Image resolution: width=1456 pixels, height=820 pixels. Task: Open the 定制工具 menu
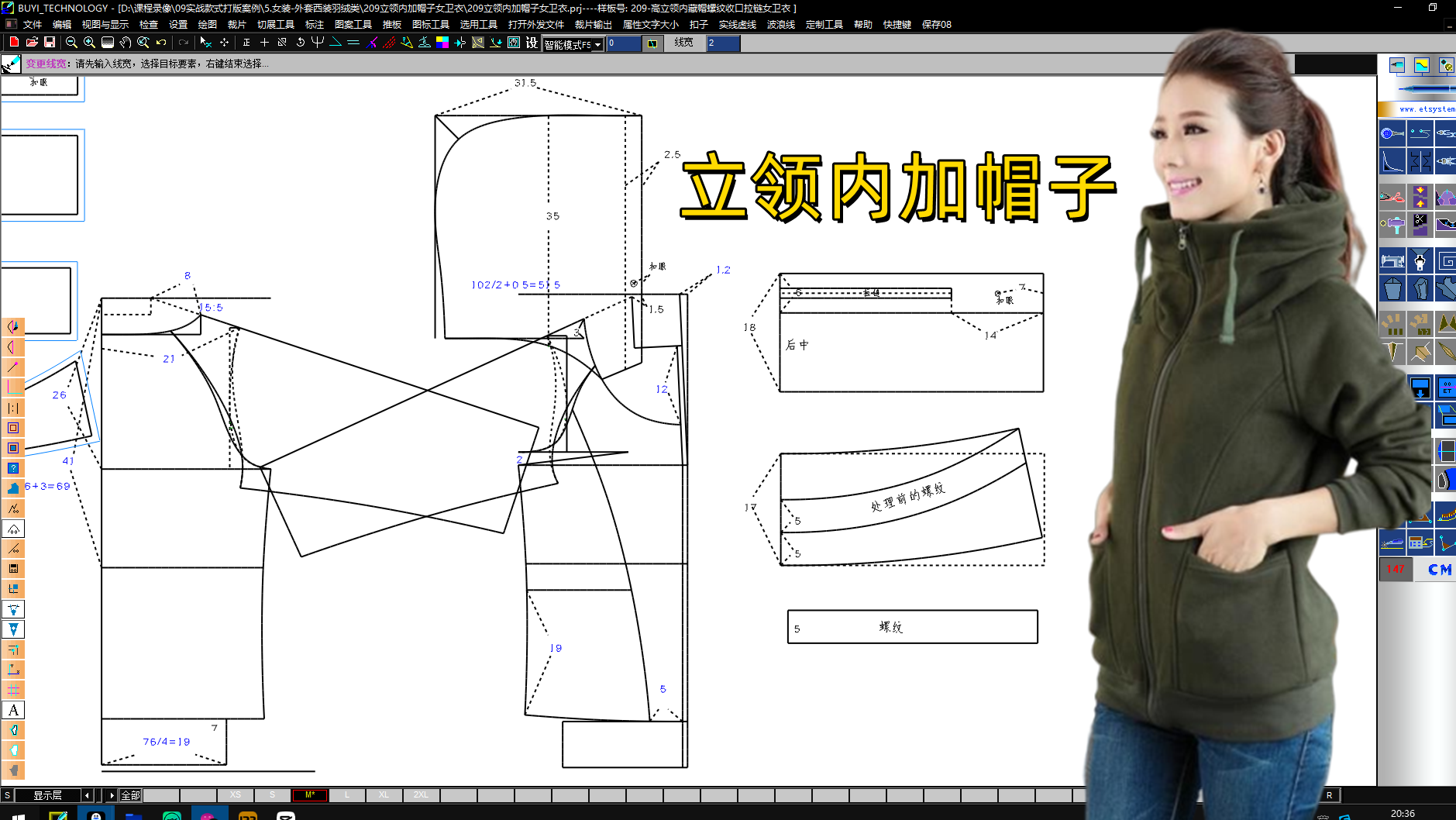(x=824, y=25)
